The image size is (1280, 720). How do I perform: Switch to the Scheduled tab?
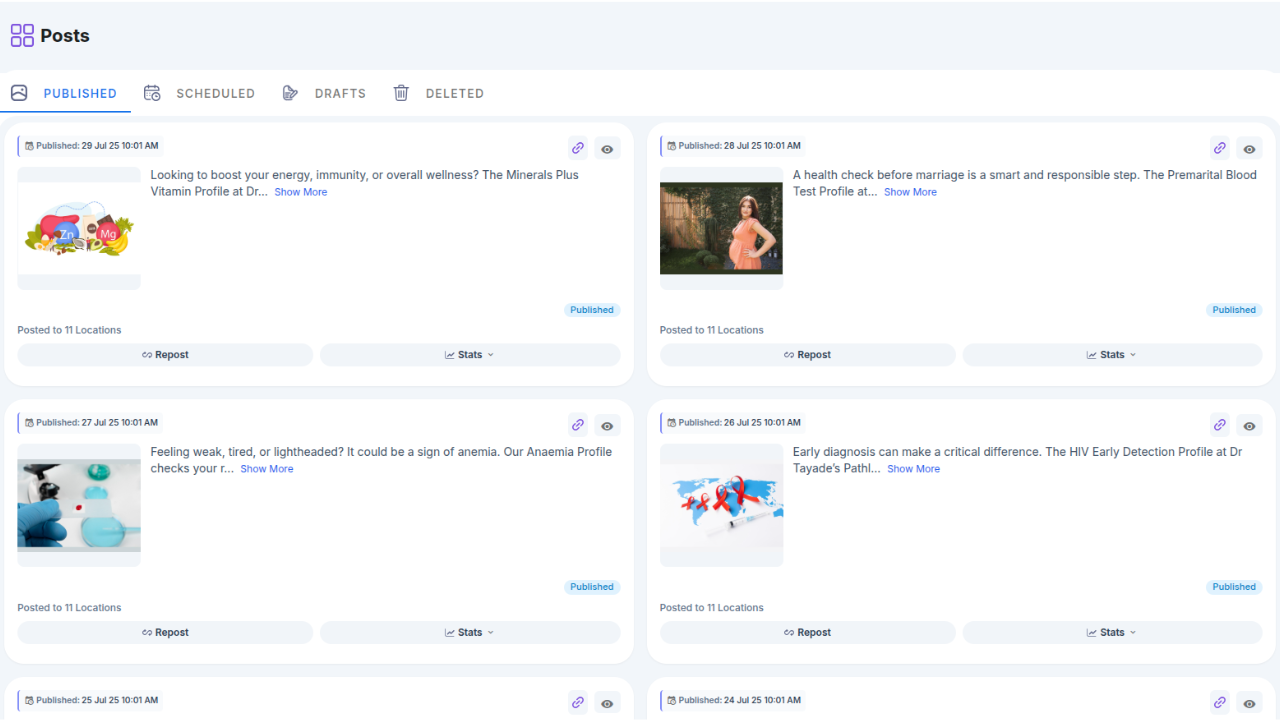click(x=216, y=93)
